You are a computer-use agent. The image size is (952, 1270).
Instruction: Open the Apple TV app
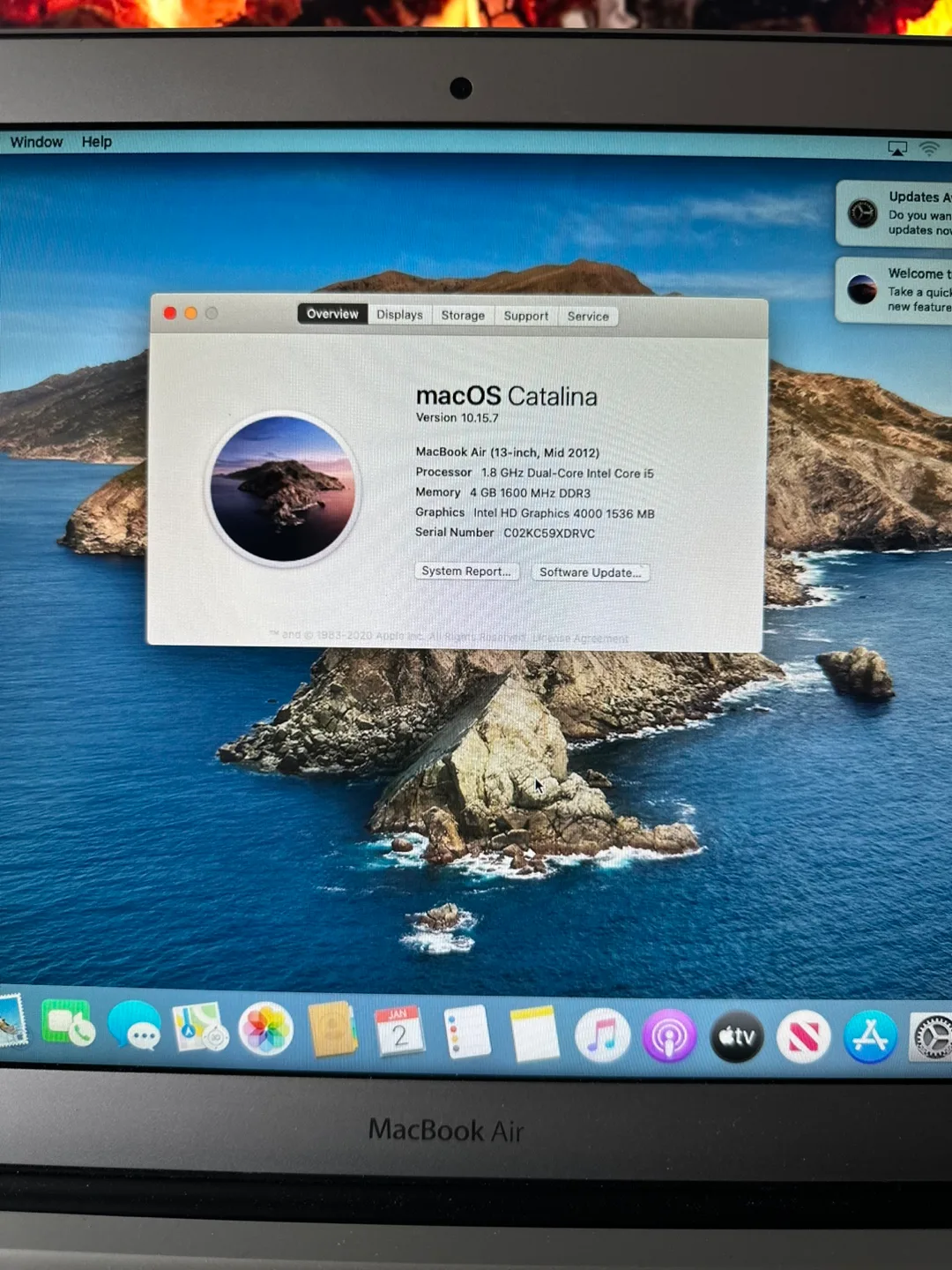tap(736, 1036)
